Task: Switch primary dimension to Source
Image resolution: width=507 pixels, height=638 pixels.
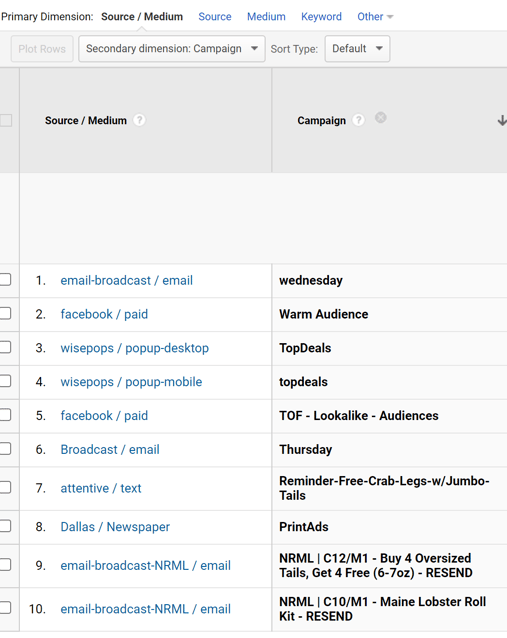Action: pyautogui.click(x=215, y=17)
